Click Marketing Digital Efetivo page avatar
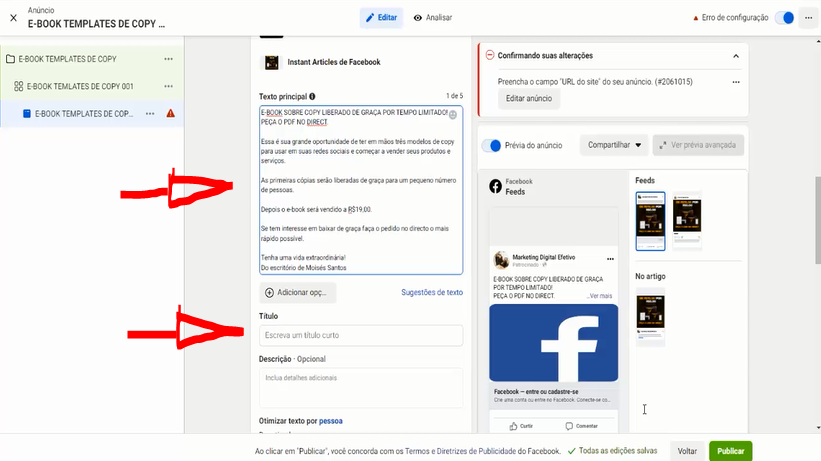This screenshot has height=461, width=821. click(501, 260)
